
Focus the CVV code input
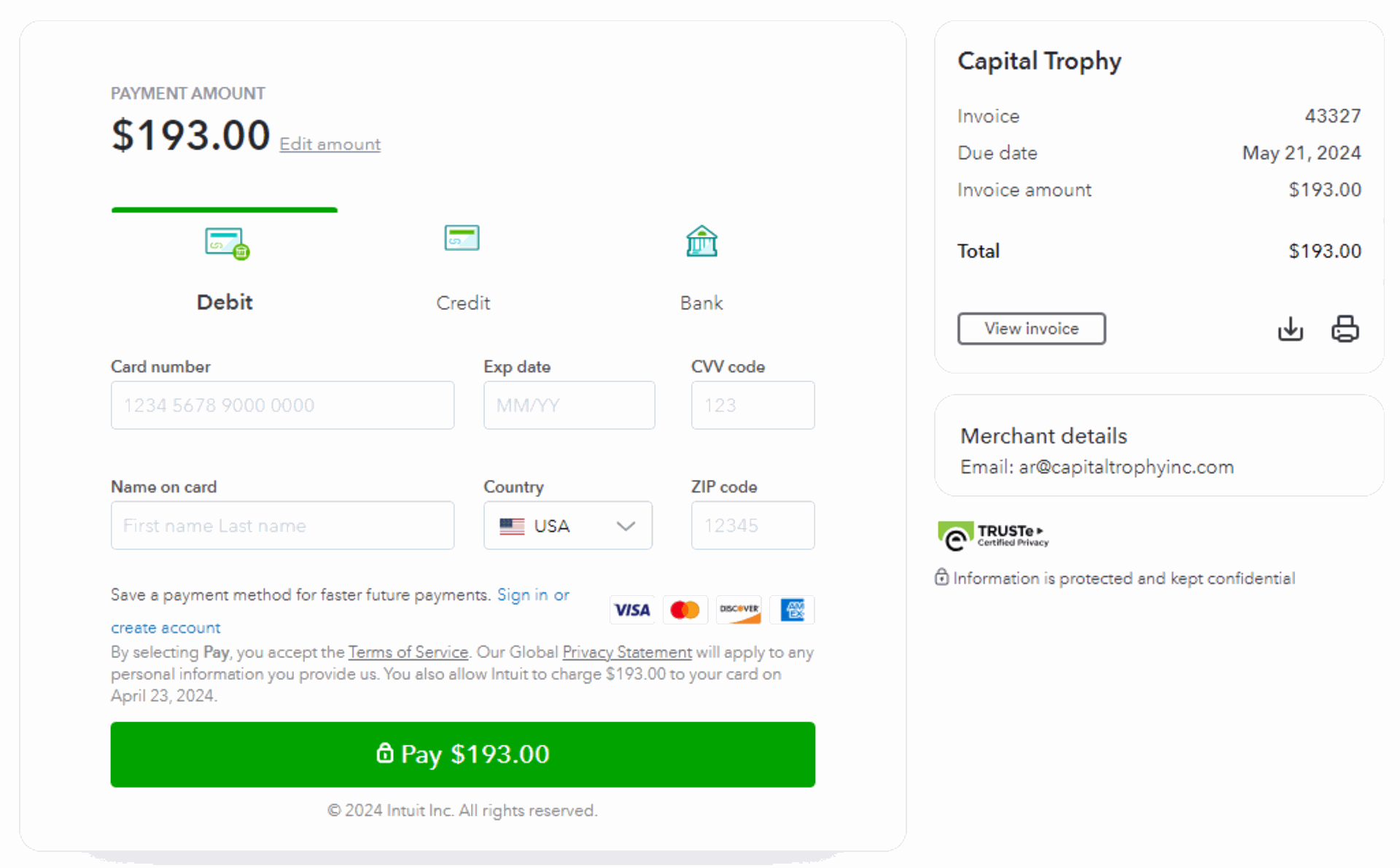pyautogui.click(x=752, y=405)
